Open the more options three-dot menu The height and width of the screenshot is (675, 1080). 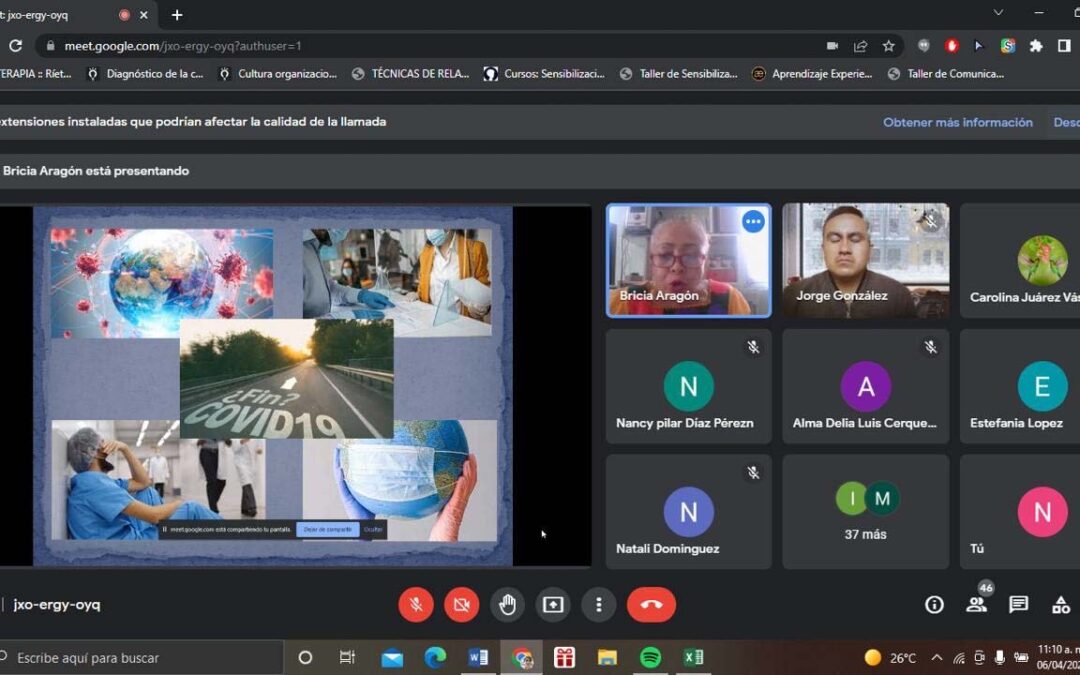598,604
